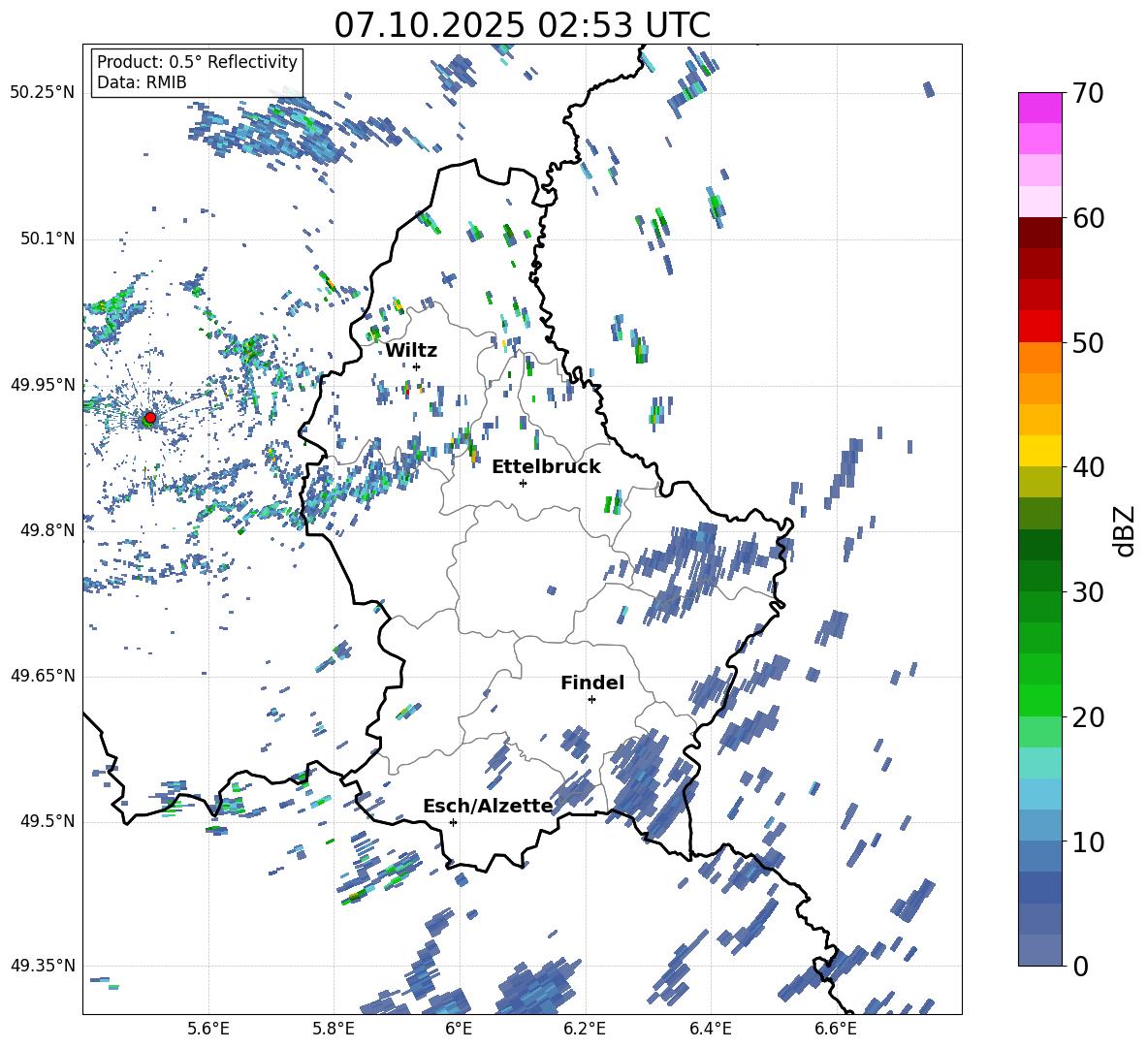Image resolution: width=1148 pixels, height=1048 pixels.
Task: Click the Esch/Alzette station cross marker
Action: pos(453,822)
